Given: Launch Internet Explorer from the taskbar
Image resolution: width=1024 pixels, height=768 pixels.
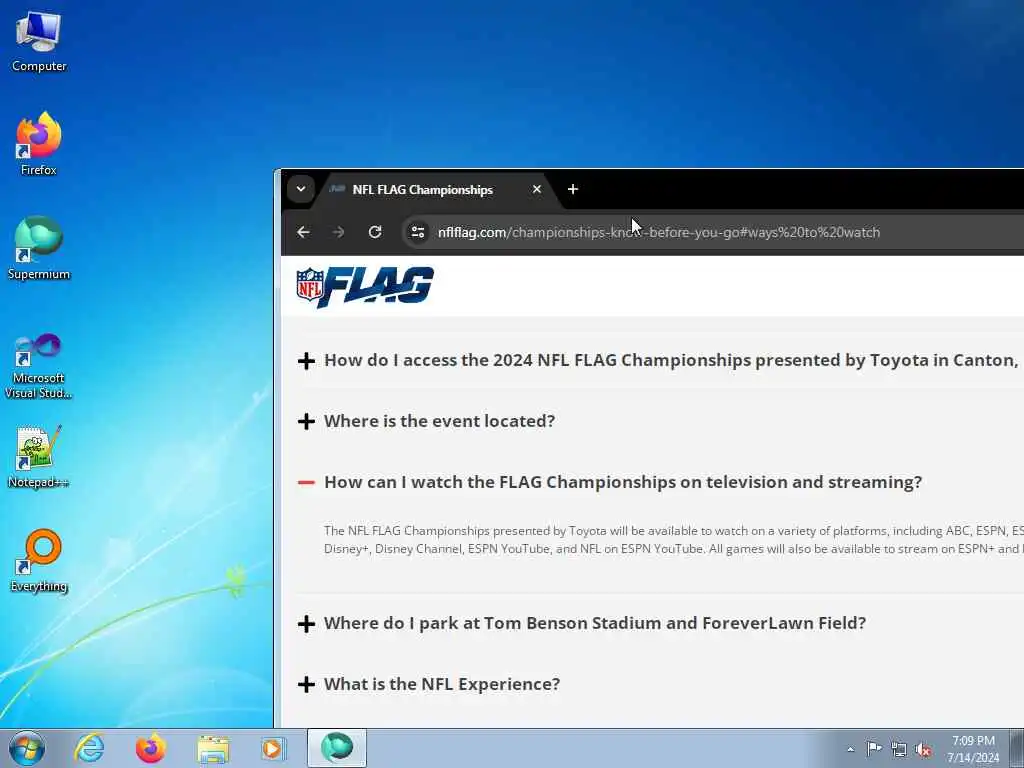Looking at the screenshot, I should click(x=89, y=748).
